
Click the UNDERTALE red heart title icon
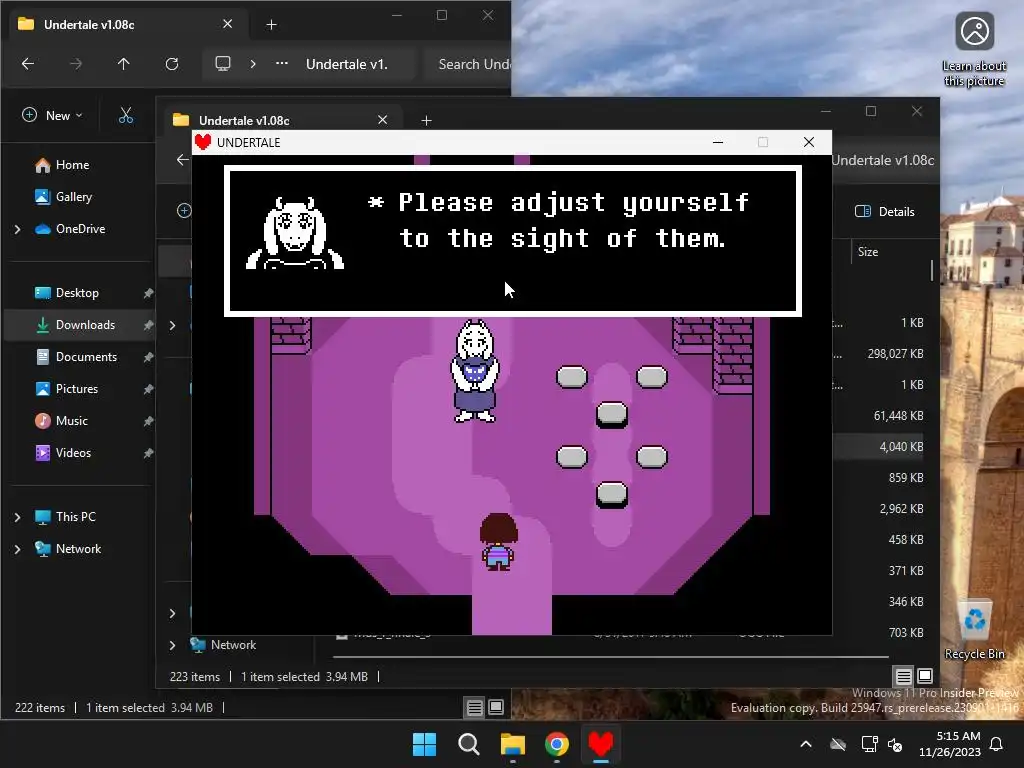click(203, 142)
